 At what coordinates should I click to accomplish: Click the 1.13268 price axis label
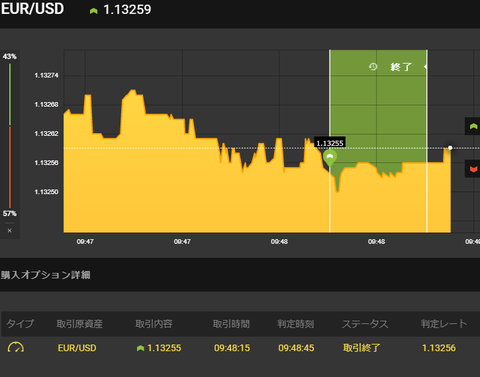[46, 105]
